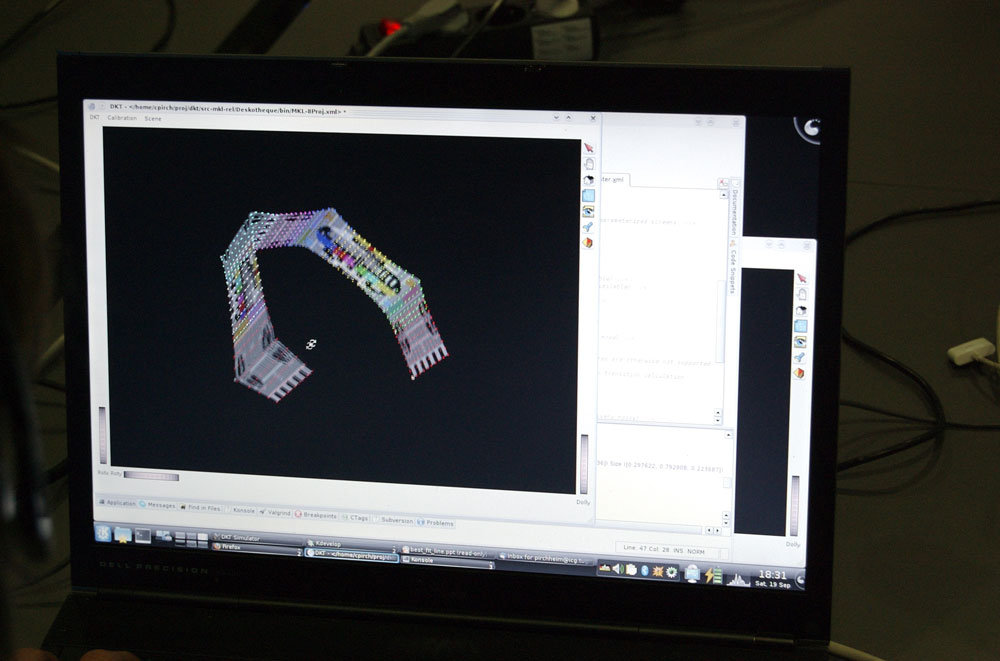Screen dimensions: 1000x661
Task: Click the system monitor graph icon in the panel
Action: click(x=739, y=579)
